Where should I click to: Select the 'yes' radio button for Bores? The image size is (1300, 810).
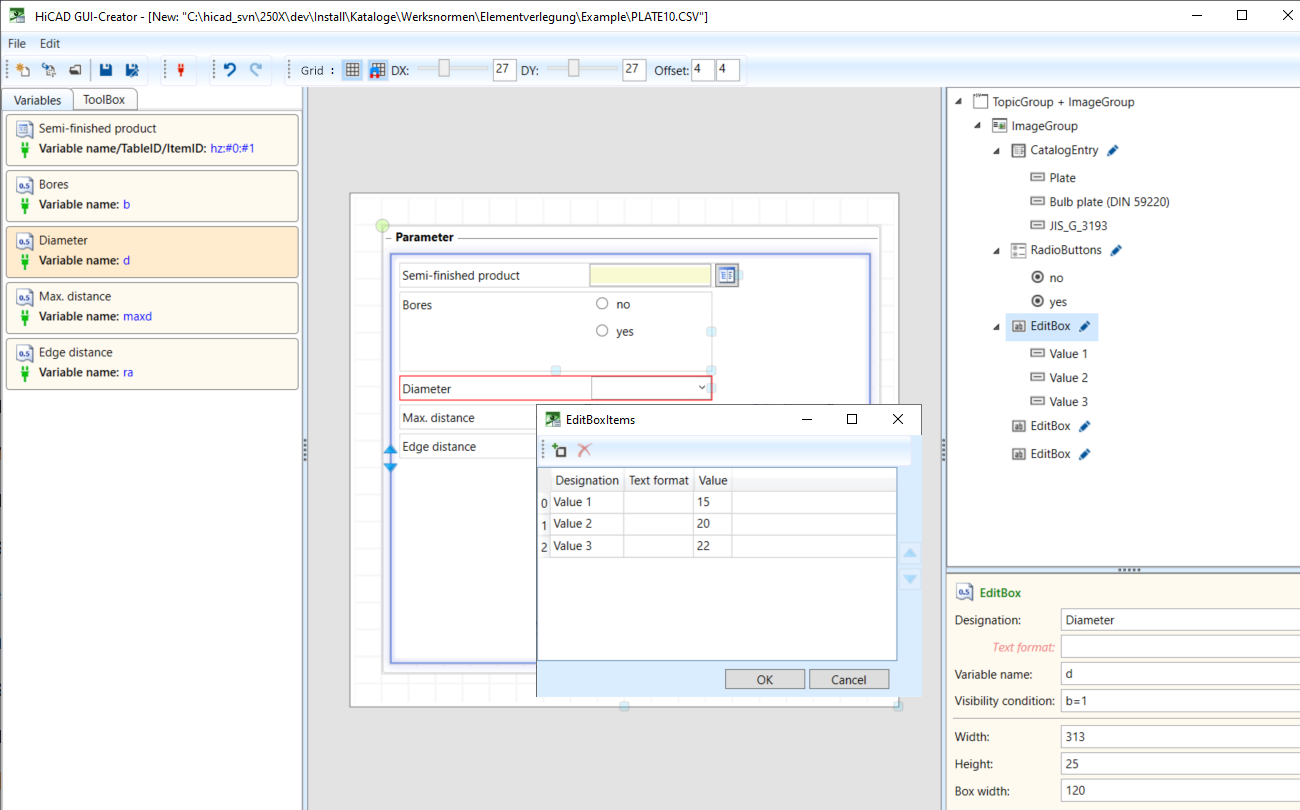(602, 331)
